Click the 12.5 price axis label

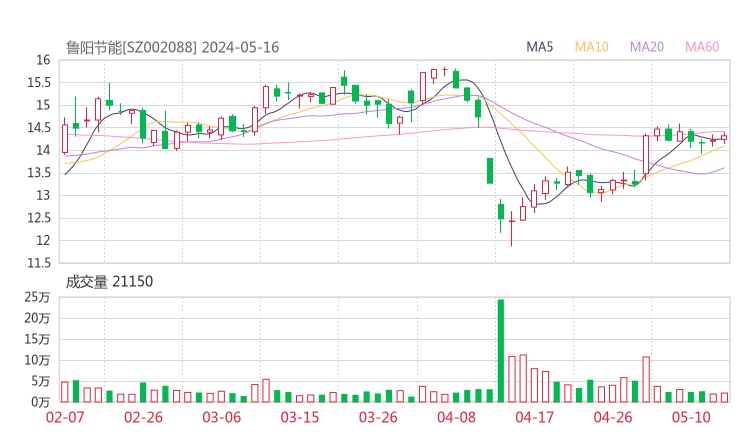click(x=39, y=218)
